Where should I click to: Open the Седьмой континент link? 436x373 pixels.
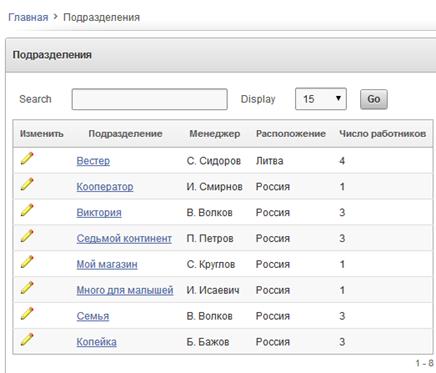[x=124, y=239]
